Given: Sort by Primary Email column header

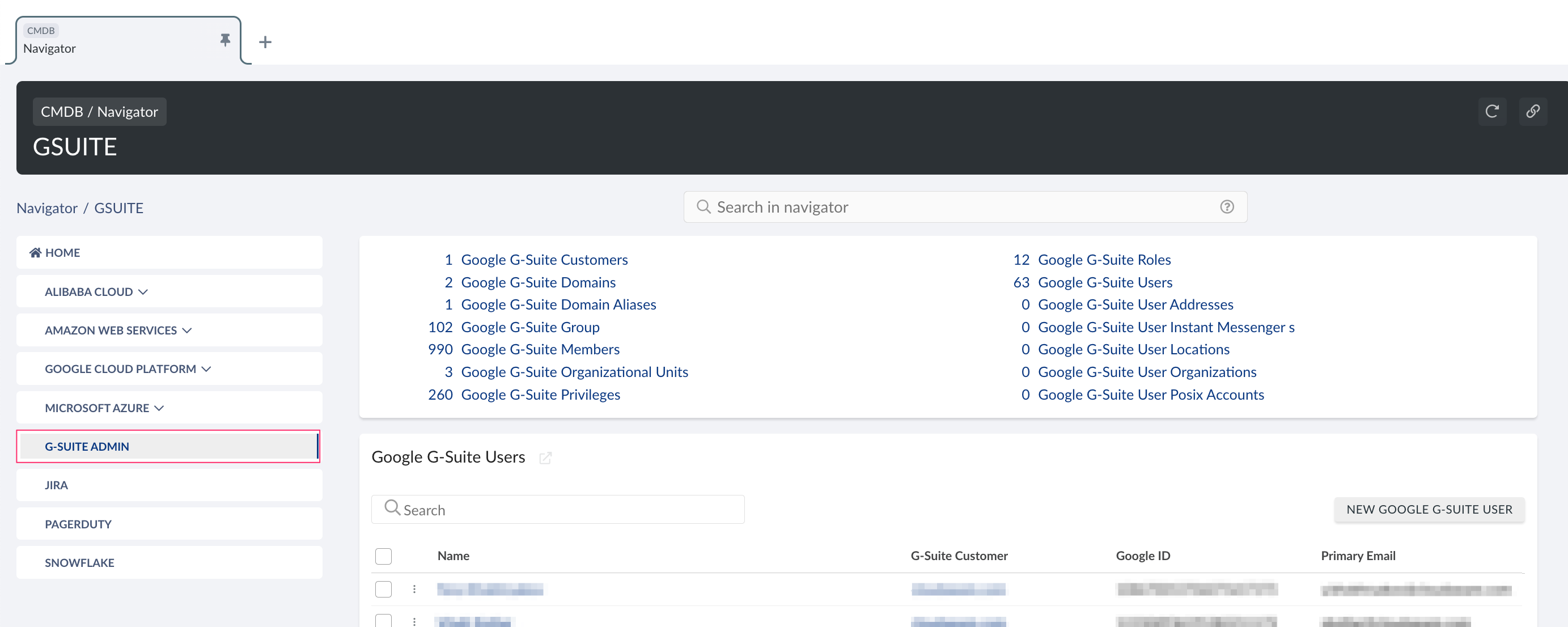Looking at the screenshot, I should [1357, 556].
